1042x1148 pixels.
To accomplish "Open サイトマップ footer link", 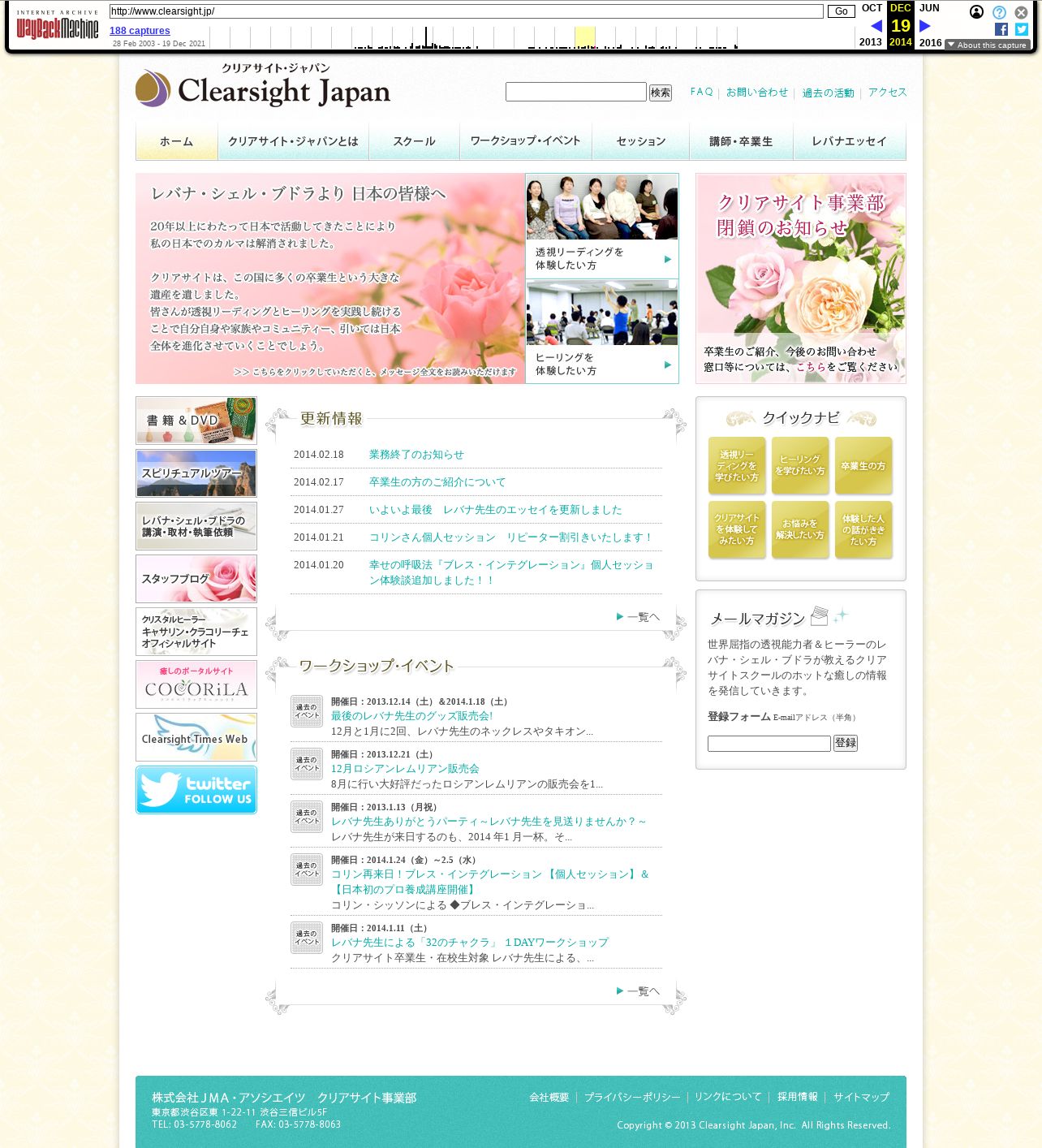I will [x=862, y=1097].
